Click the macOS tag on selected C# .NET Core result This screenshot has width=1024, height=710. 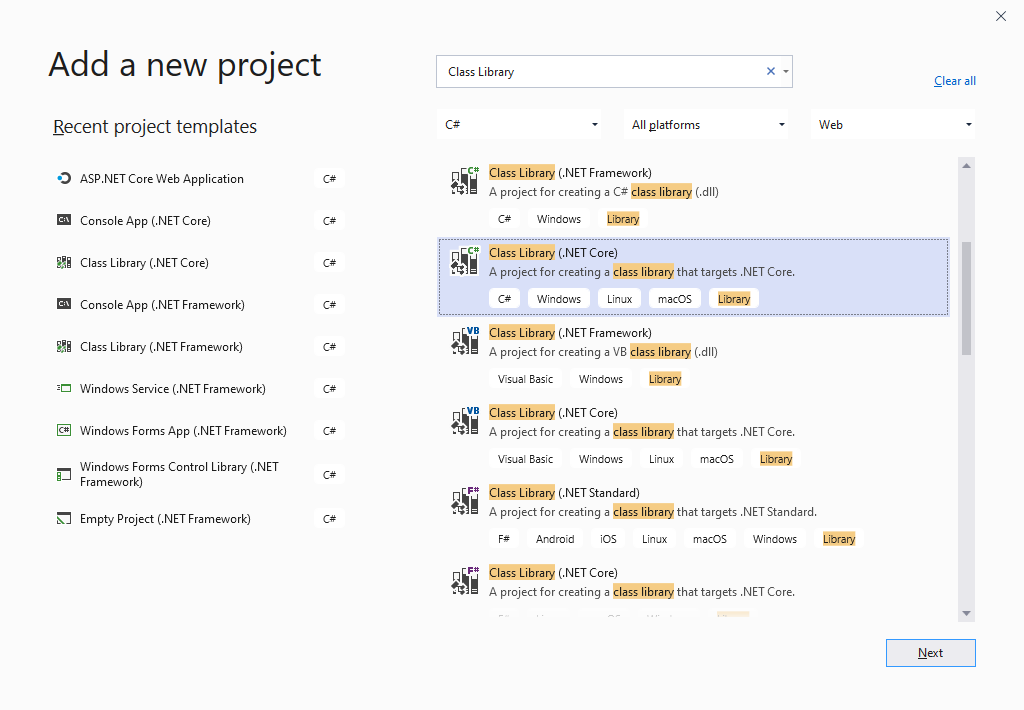coord(675,299)
